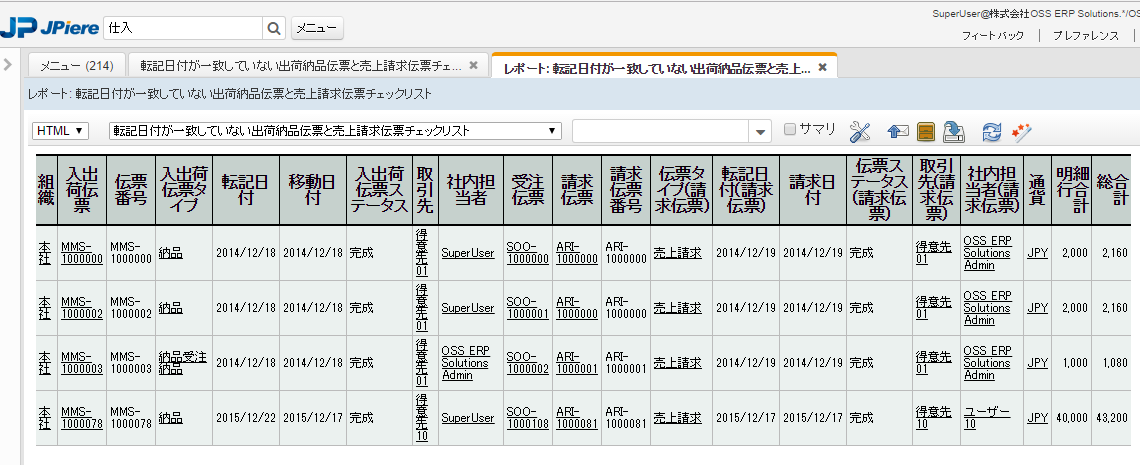
Task: Click the search input field containing 仕入
Action: tap(183, 28)
